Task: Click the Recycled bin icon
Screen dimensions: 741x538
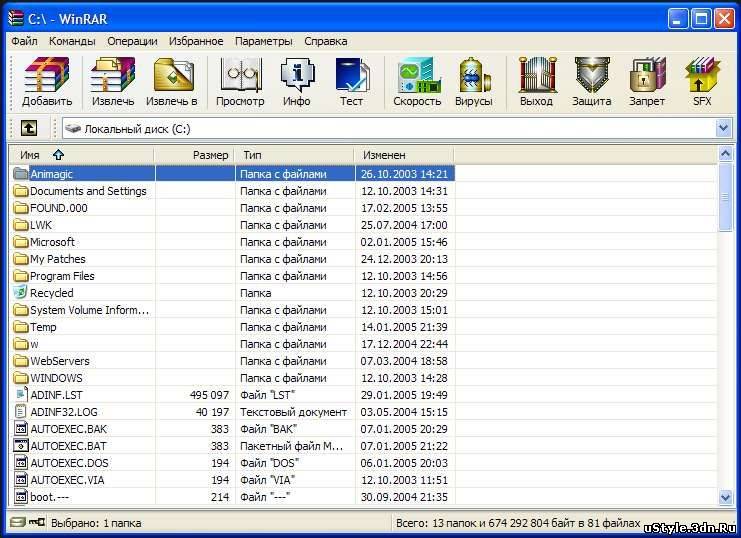Action: coord(20,292)
